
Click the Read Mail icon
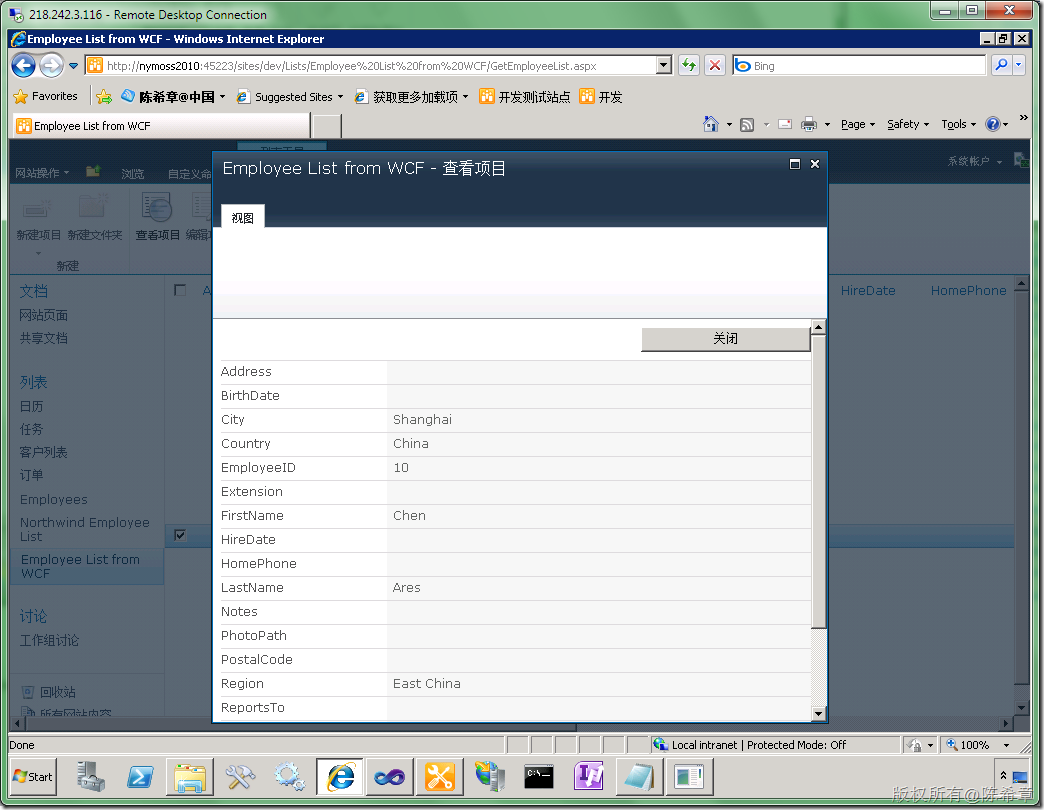coord(785,124)
